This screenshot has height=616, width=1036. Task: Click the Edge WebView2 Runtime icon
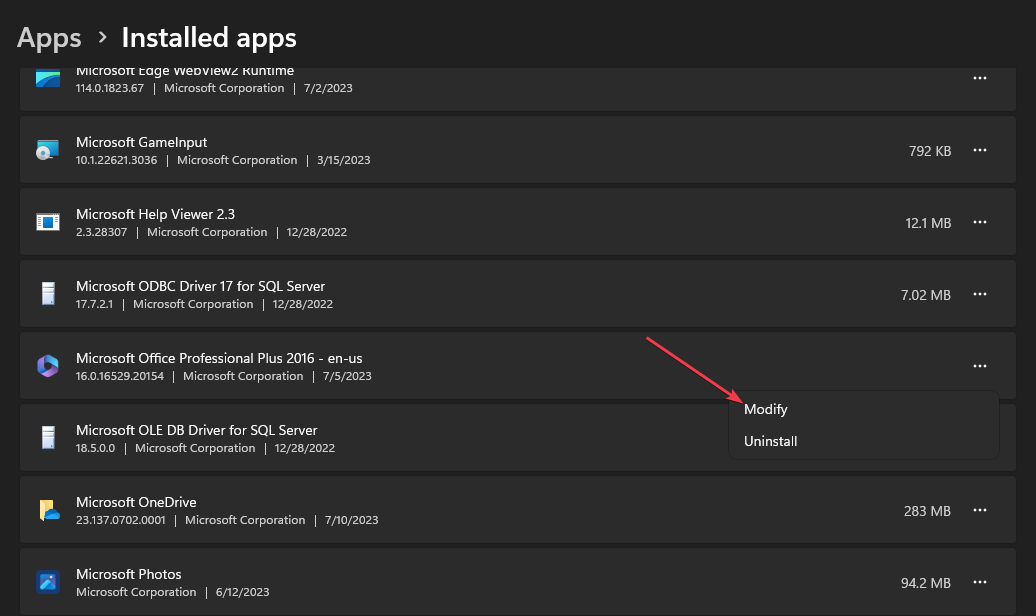coord(48,78)
